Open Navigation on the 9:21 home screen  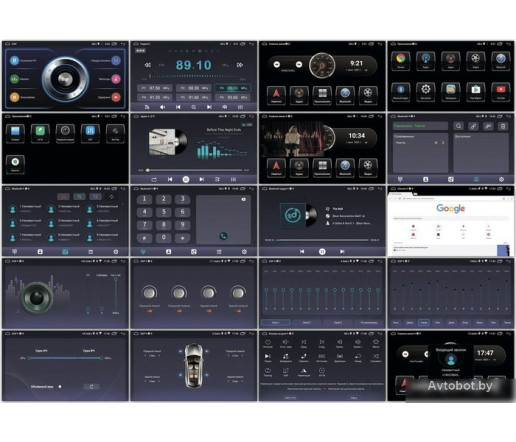(276, 95)
